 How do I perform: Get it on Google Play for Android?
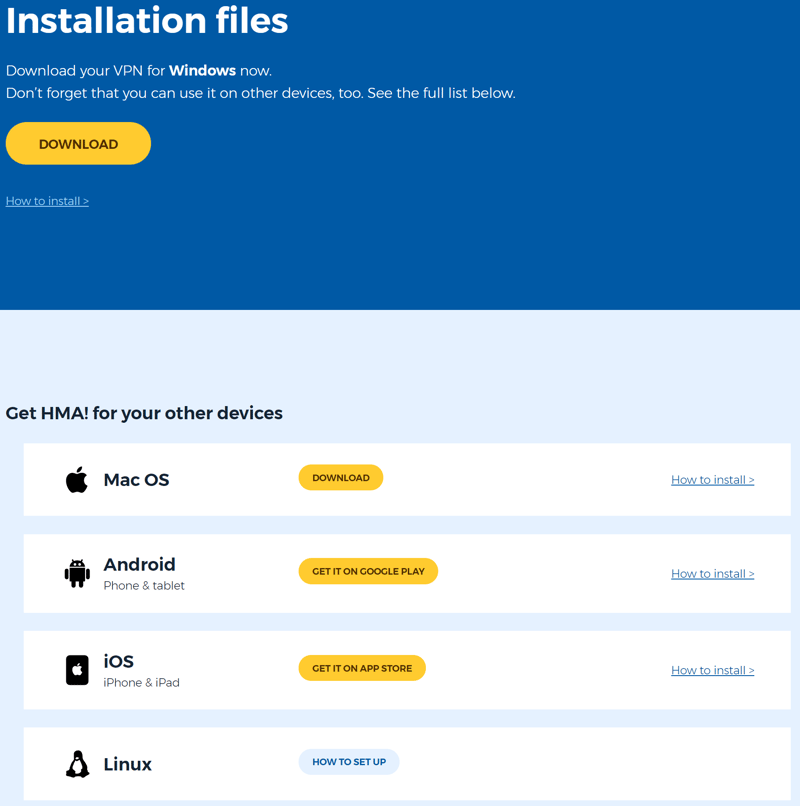(x=368, y=571)
